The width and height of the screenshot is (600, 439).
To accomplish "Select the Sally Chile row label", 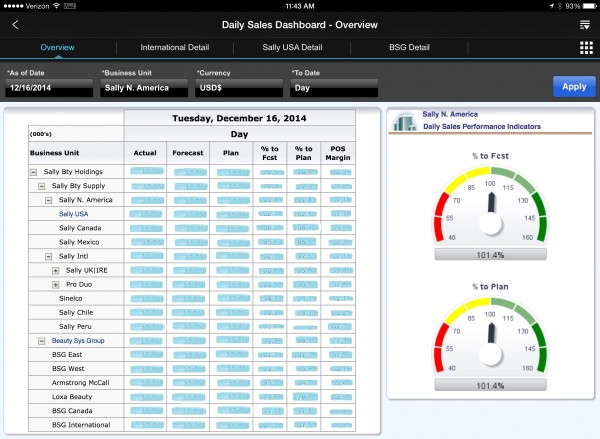I will 76,313.
